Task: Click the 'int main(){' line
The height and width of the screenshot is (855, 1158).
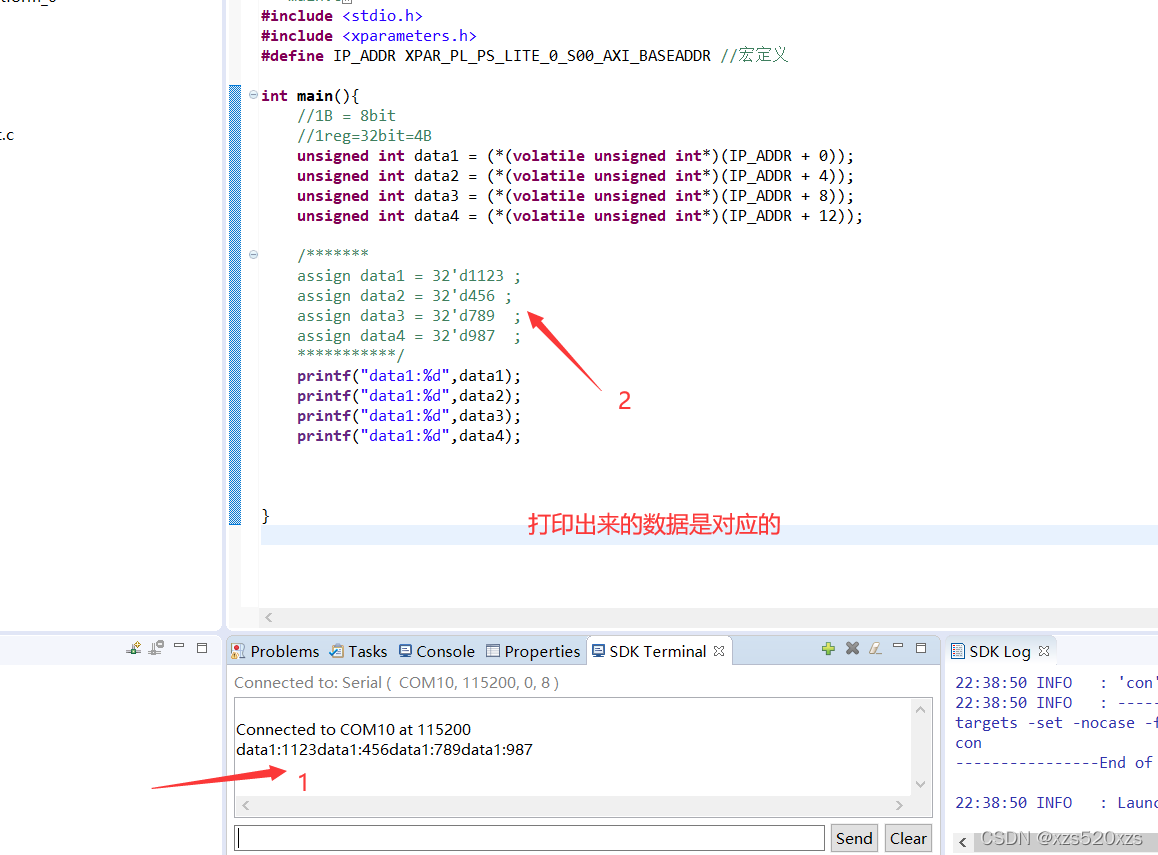Action: (310, 96)
